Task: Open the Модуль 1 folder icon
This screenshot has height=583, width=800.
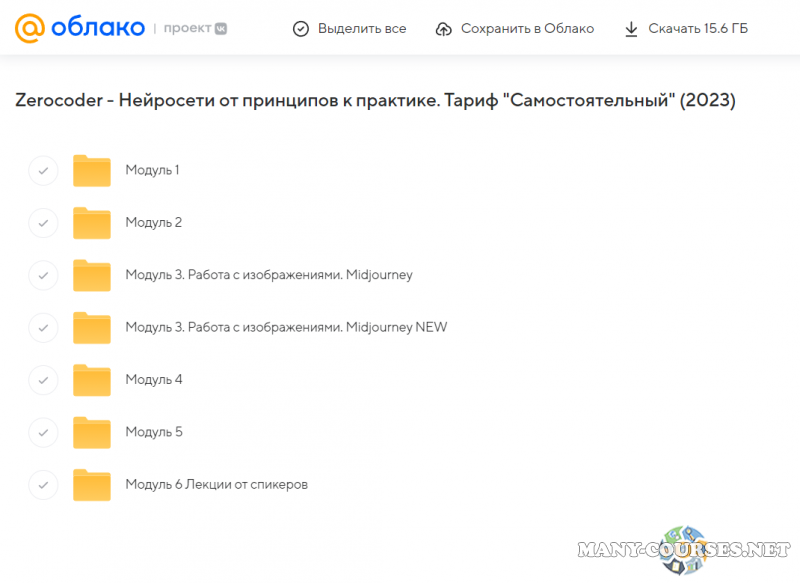Action: click(92, 170)
